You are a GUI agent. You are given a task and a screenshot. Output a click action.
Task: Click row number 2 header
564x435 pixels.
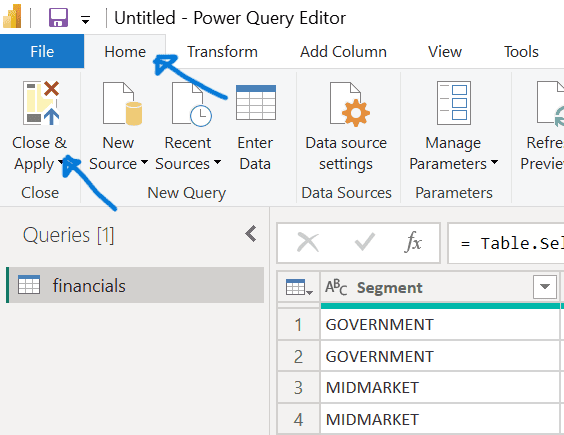(299, 356)
